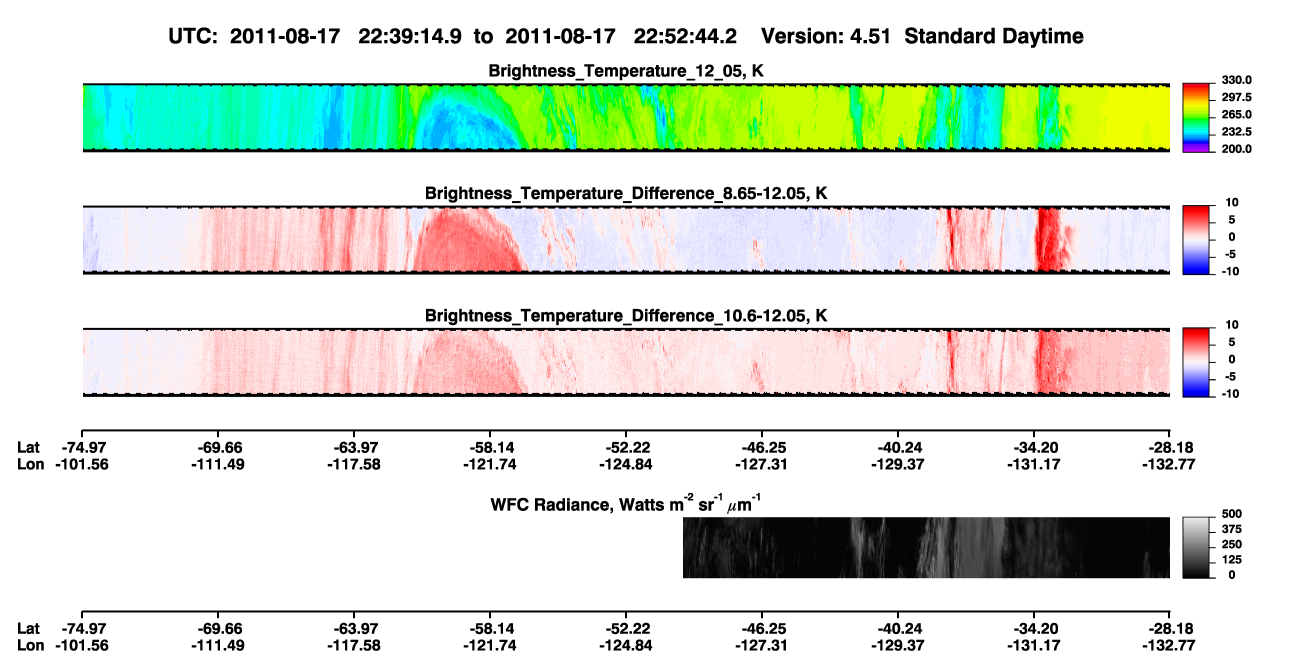Click the 250 tick on the WFC colorbar
This screenshot has height=667, width=1300.
[x=1231, y=546]
